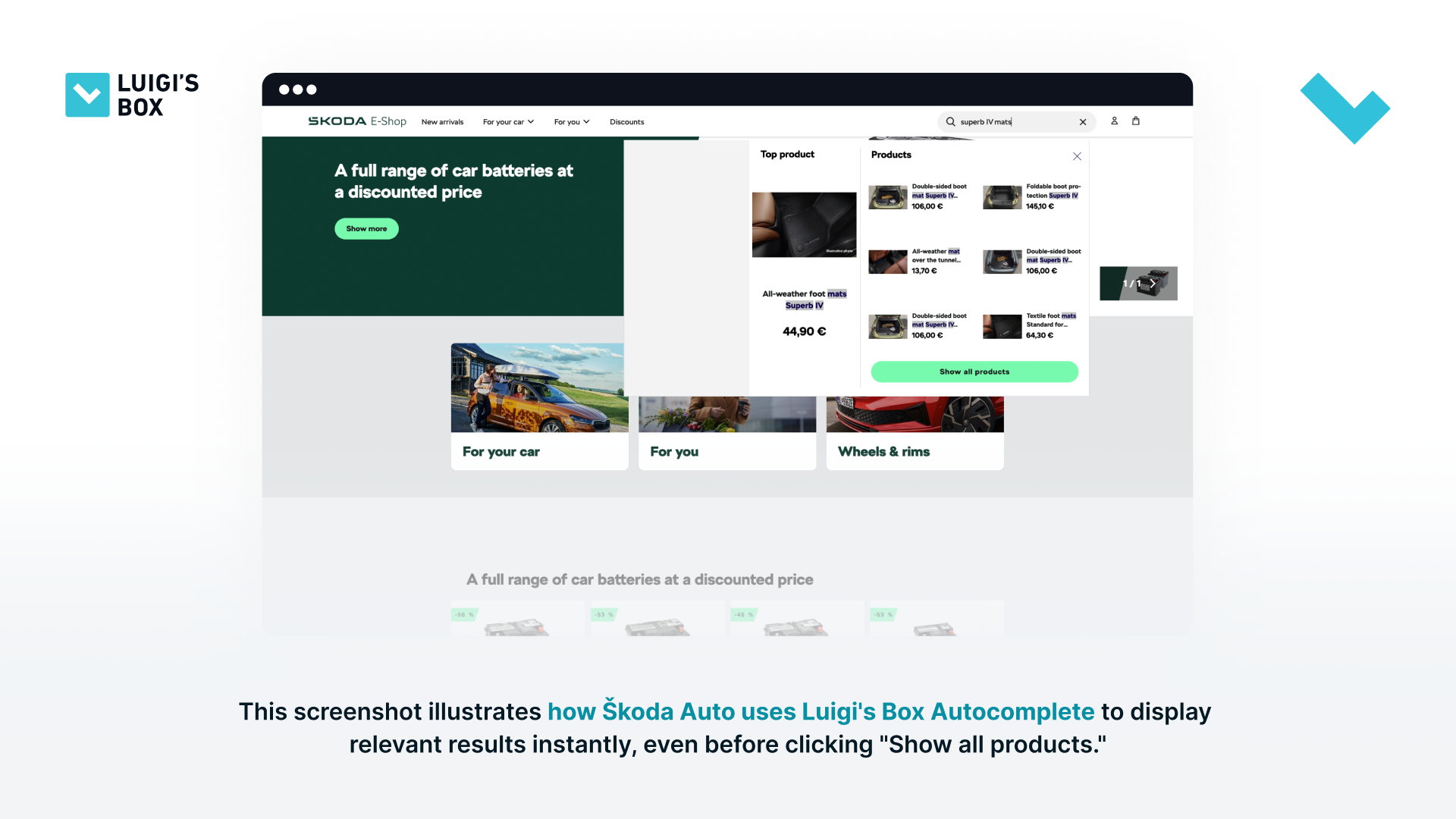This screenshot has height=819, width=1456.
Task: Click the Škoda E-Shop logo icon
Action: tap(356, 121)
